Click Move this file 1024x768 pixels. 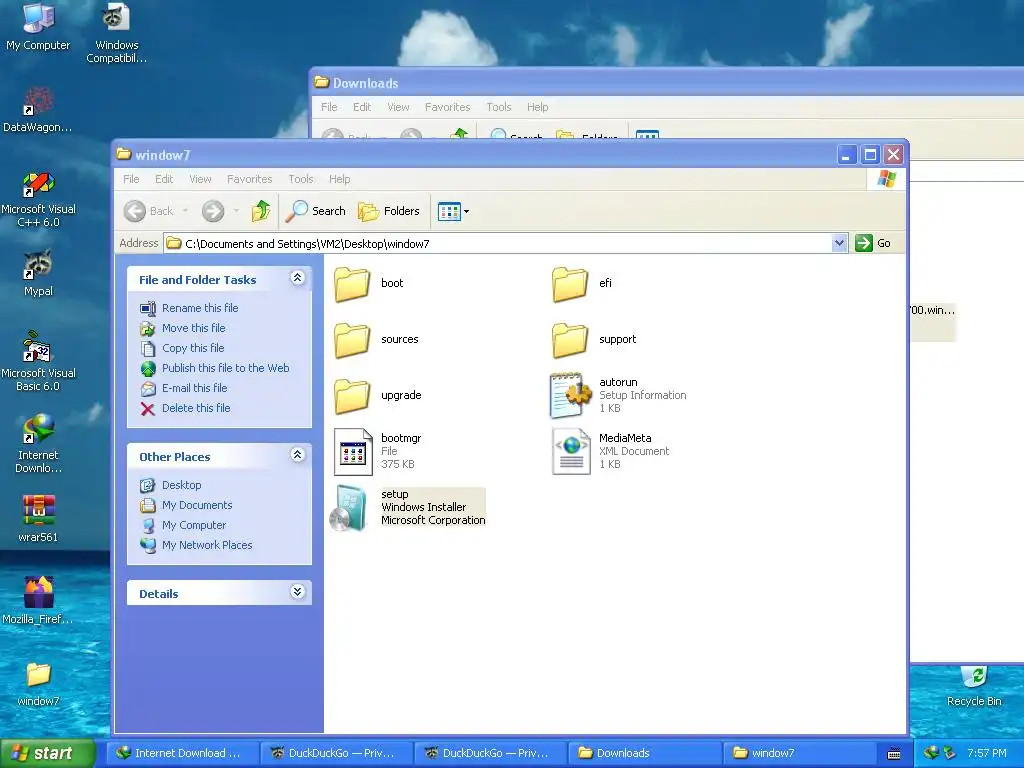pos(193,328)
